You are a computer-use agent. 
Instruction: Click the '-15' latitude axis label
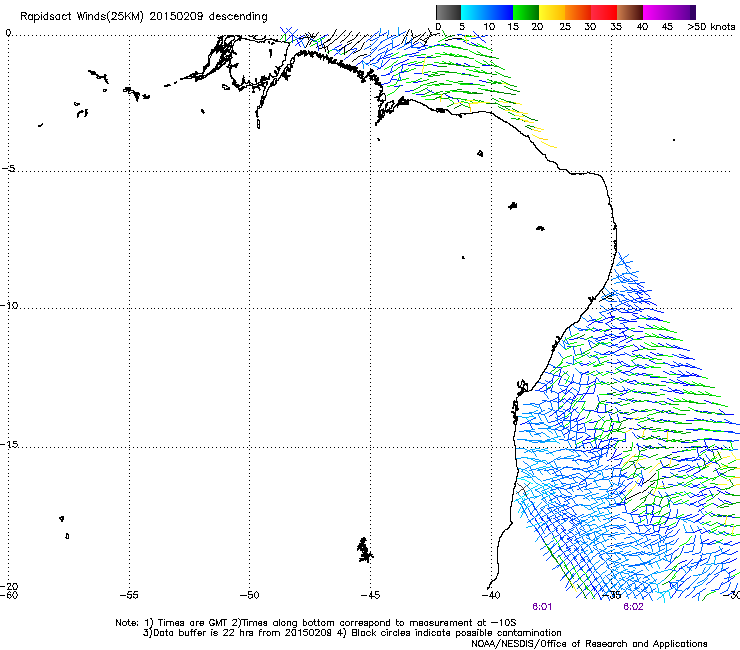9,444
